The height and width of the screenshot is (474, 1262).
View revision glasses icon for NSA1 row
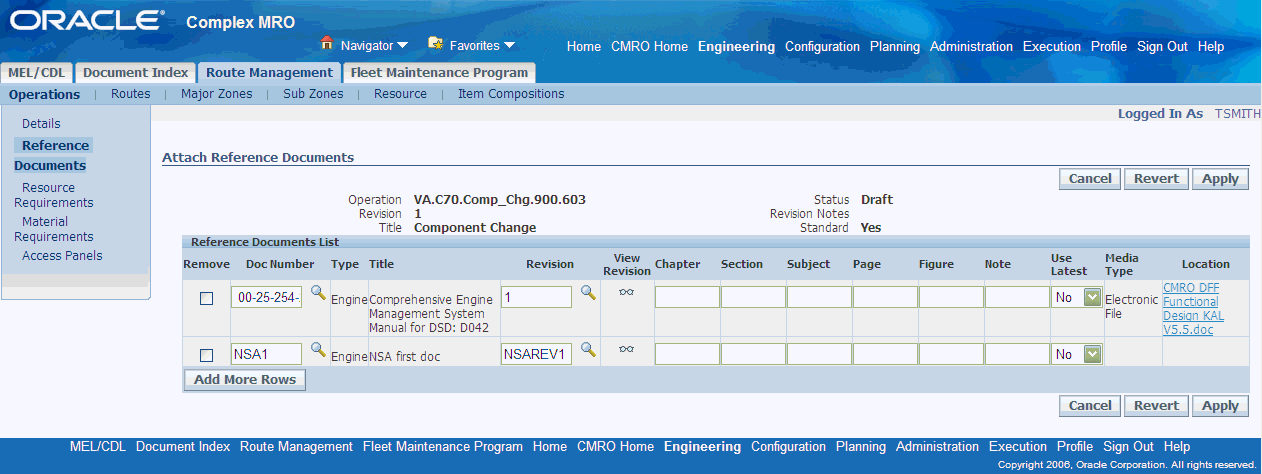[x=627, y=350]
